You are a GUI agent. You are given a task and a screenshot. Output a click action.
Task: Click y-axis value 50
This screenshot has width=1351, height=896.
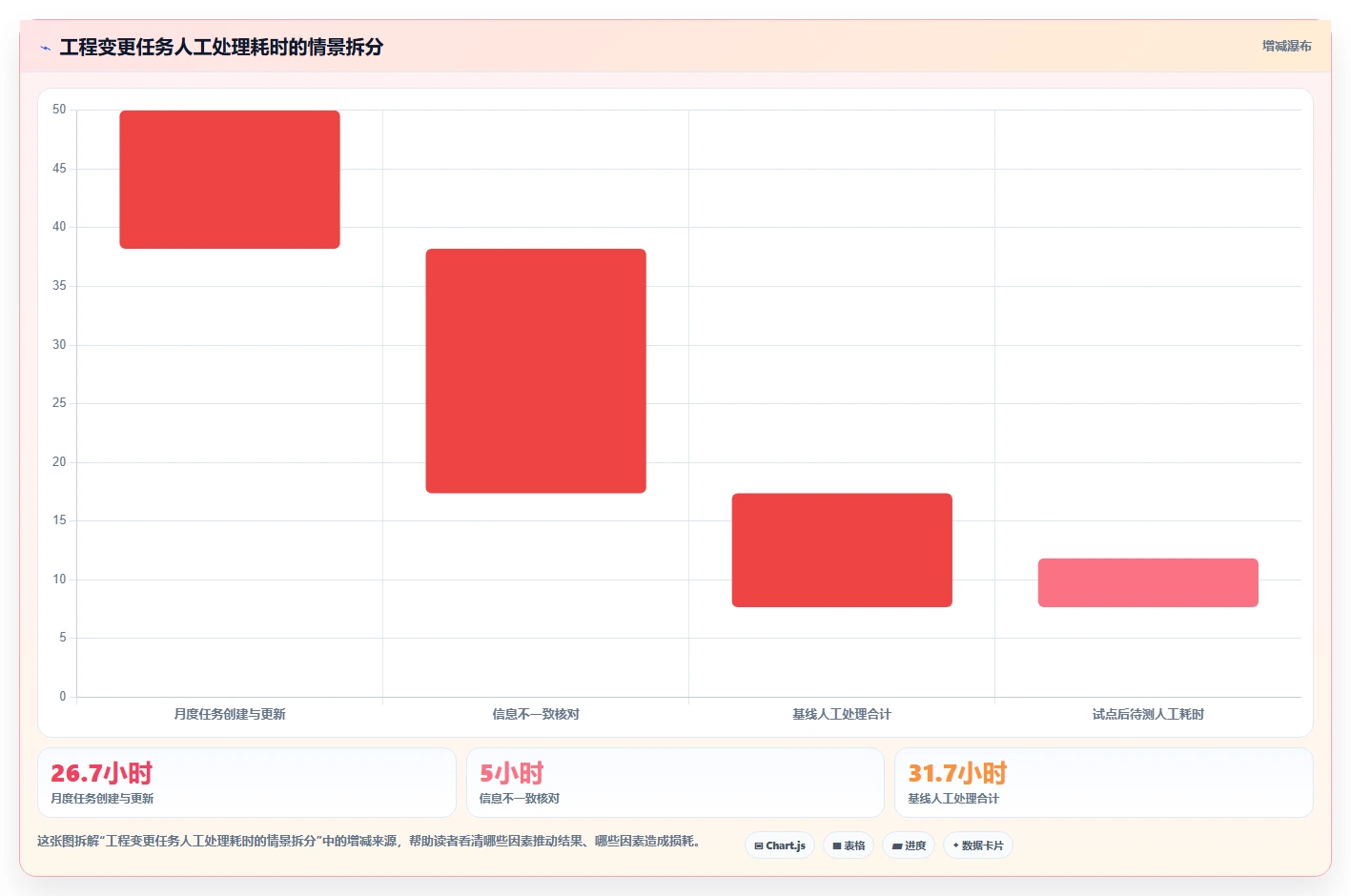tap(59, 110)
